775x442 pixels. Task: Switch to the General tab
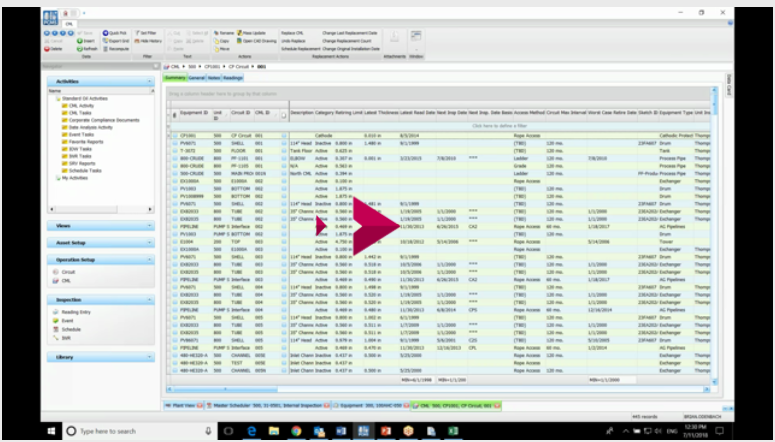[196, 78]
